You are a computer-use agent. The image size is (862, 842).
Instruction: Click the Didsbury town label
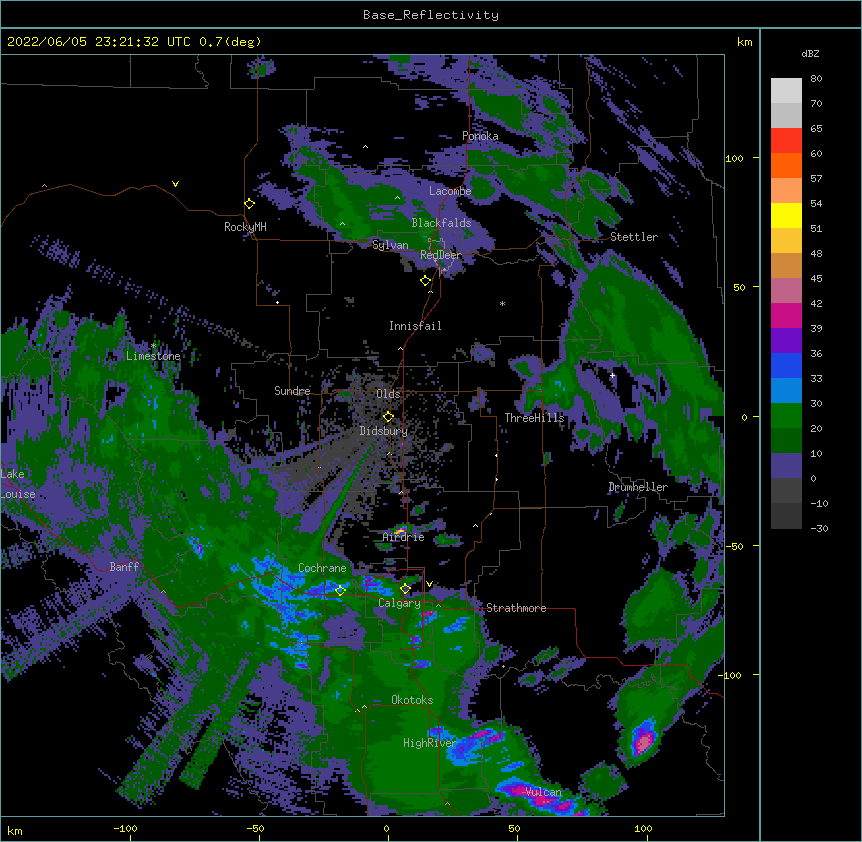(x=384, y=431)
